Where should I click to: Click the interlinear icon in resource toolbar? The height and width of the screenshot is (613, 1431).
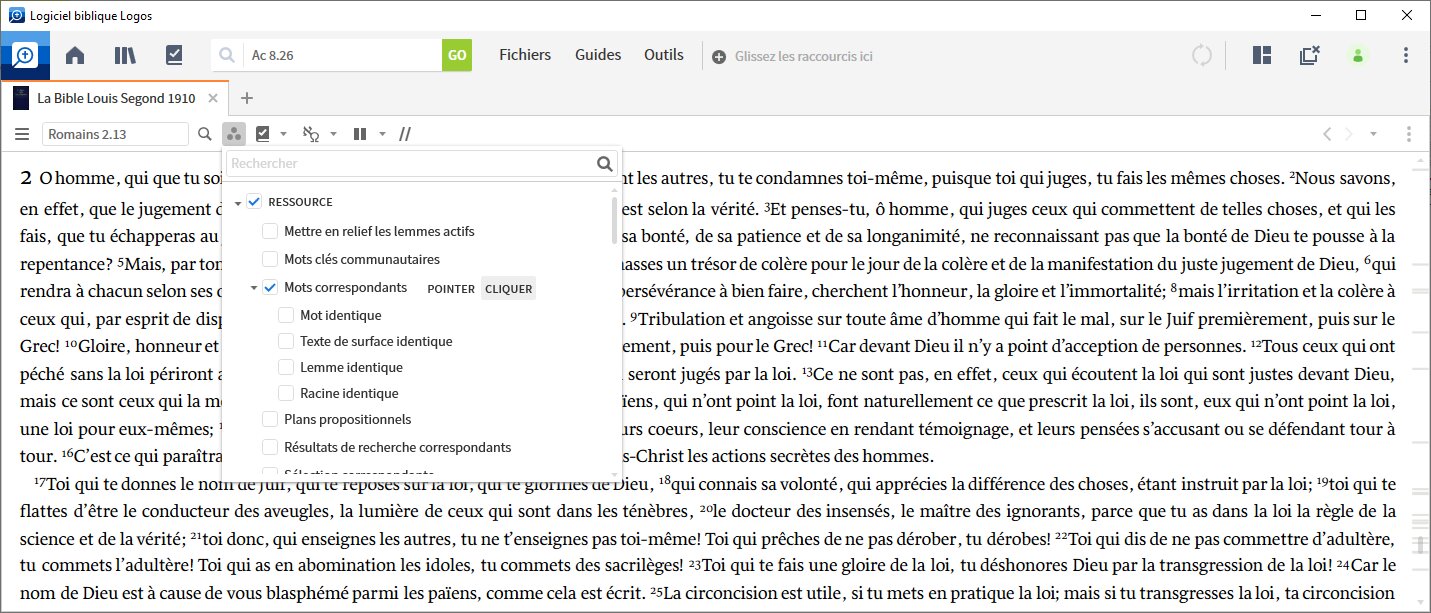click(x=311, y=134)
